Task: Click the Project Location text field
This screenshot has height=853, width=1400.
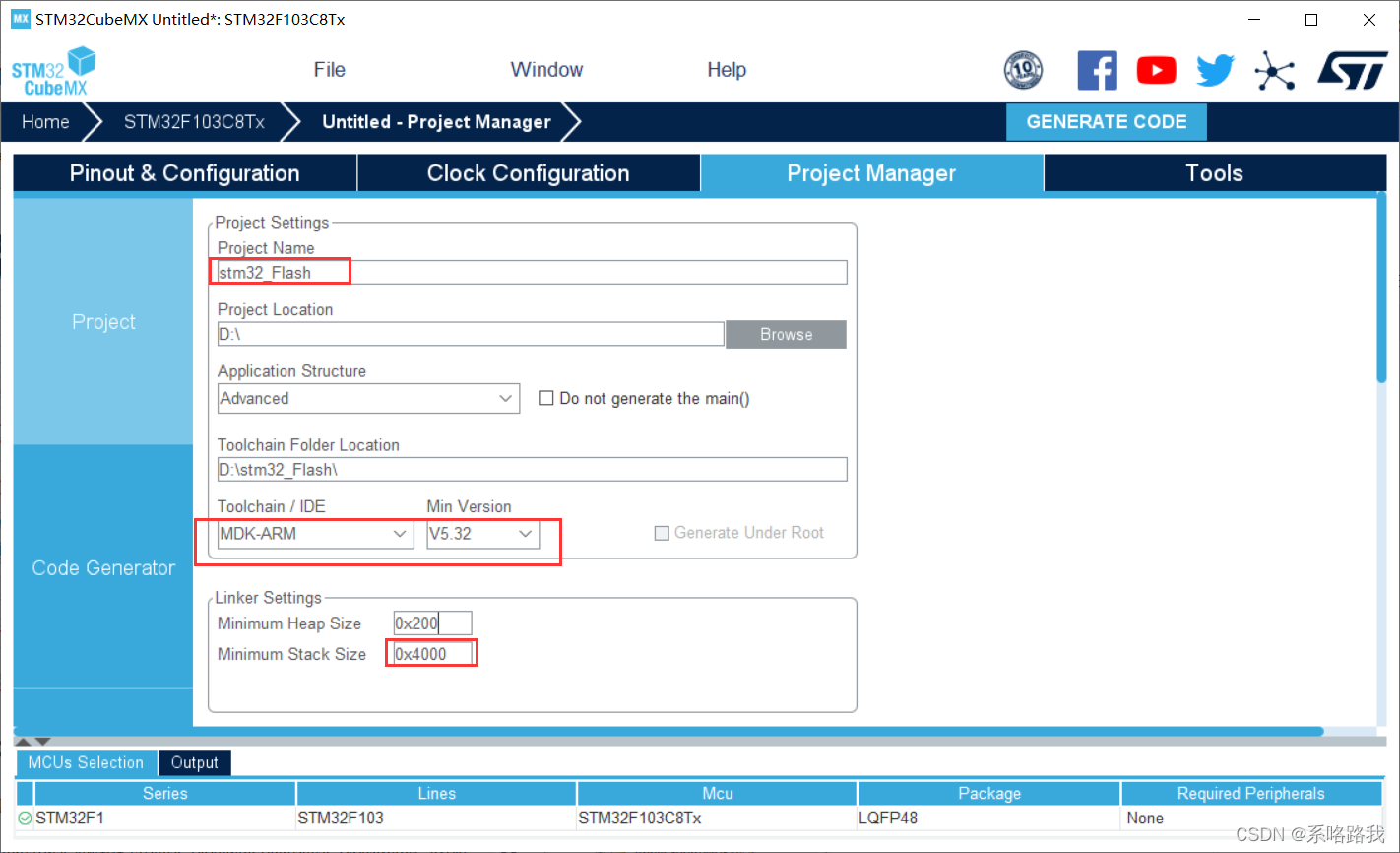Action: (x=471, y=334)
